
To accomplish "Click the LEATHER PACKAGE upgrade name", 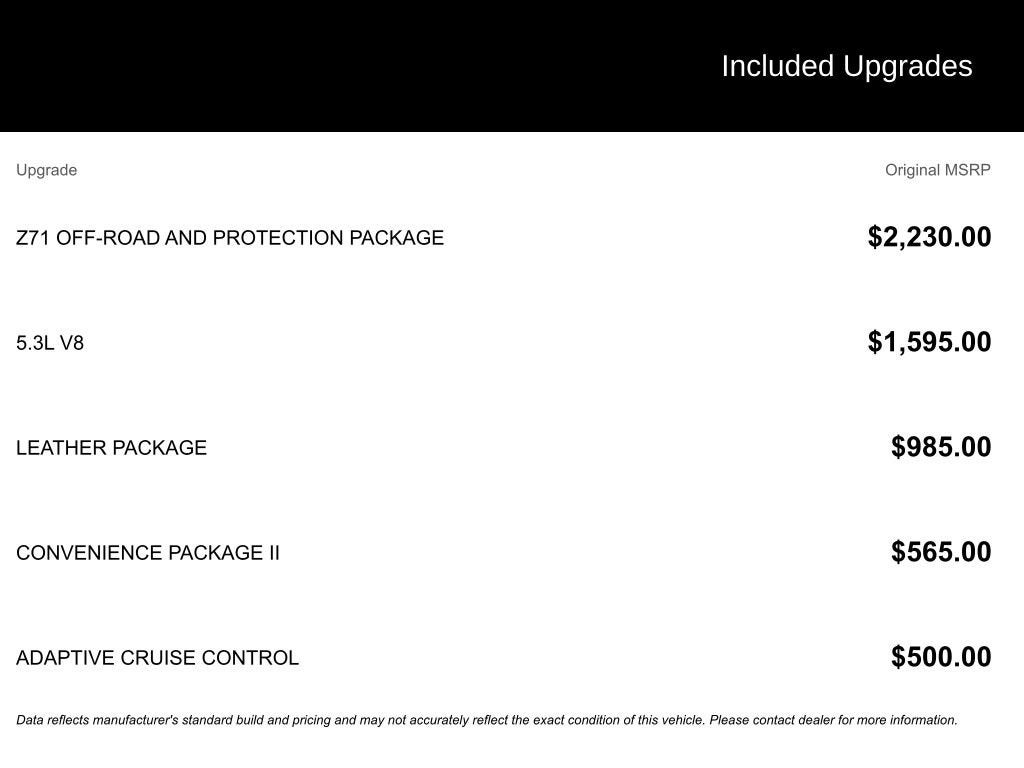I will click(111, 448).
